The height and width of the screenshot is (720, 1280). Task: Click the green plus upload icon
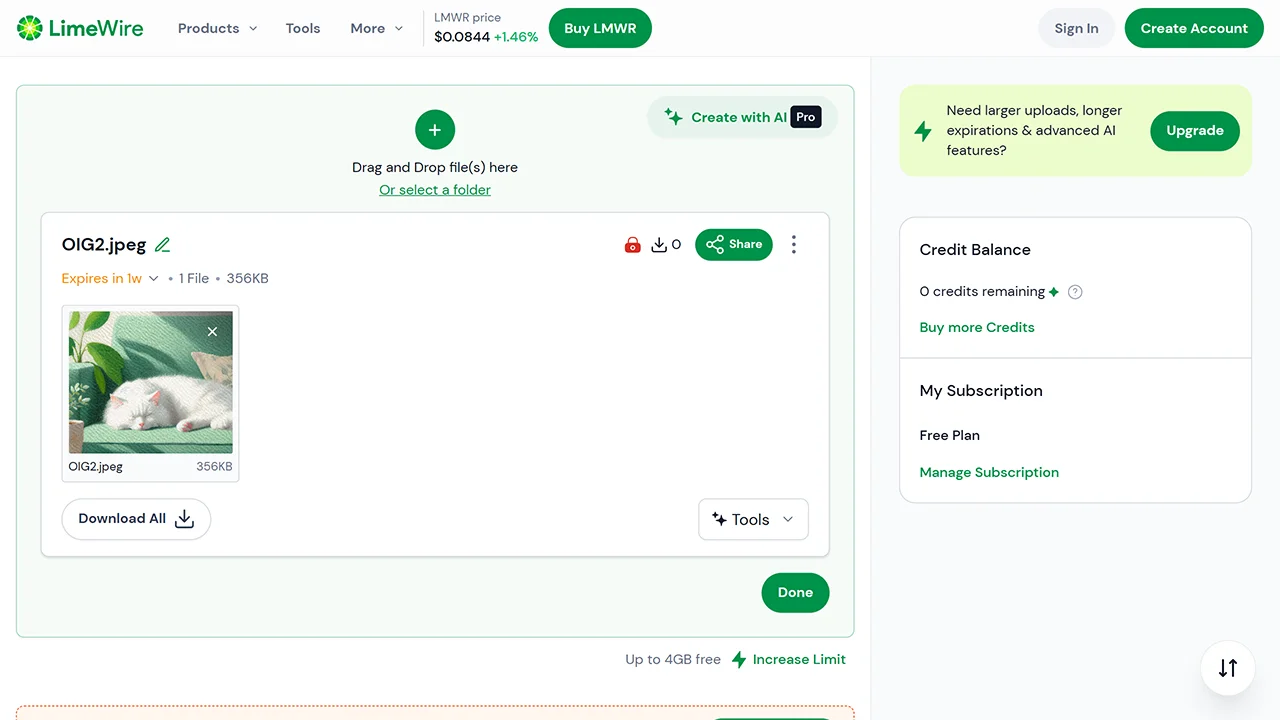click(435, 130)
